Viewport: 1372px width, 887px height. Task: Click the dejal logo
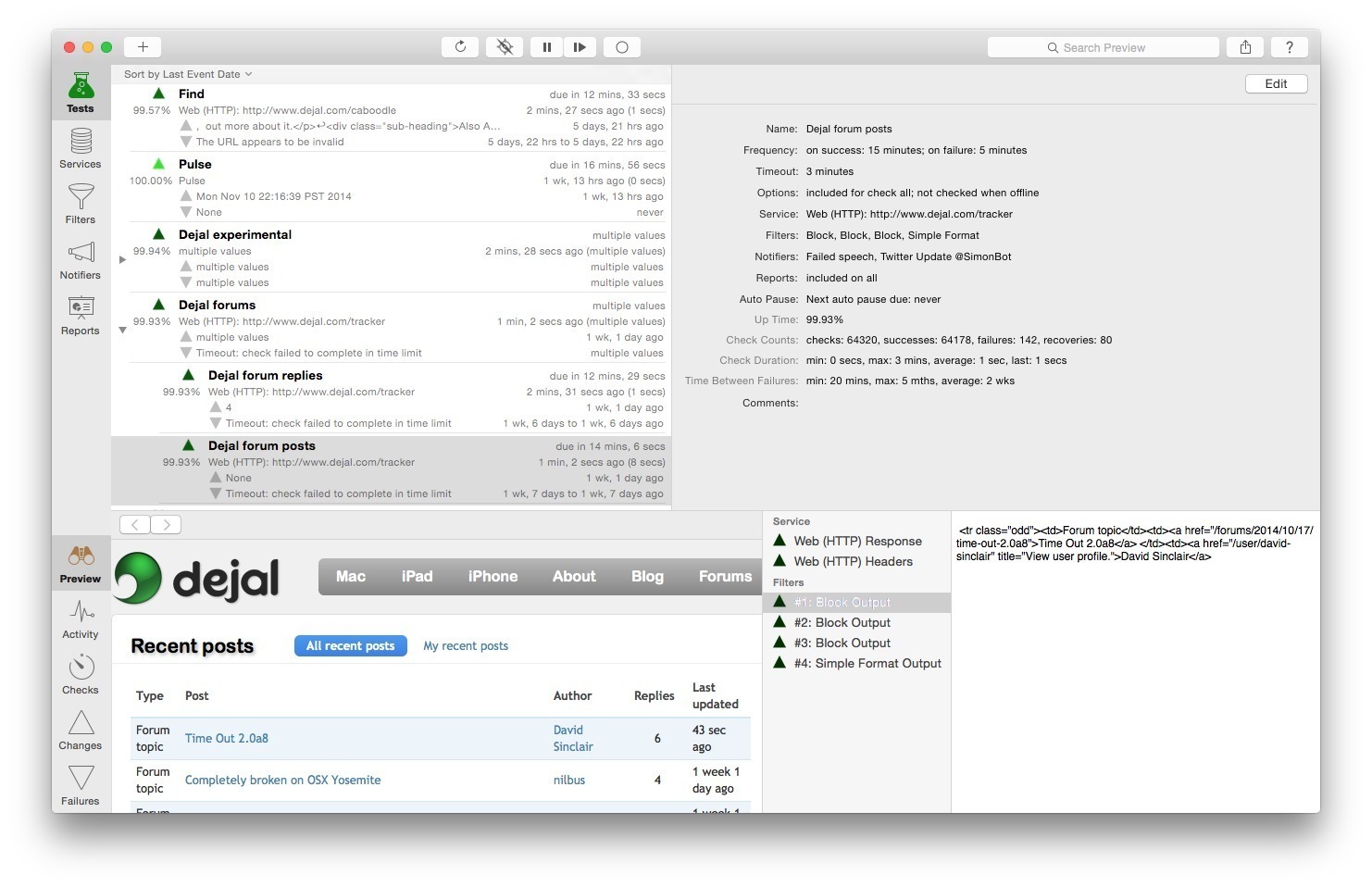197,578
